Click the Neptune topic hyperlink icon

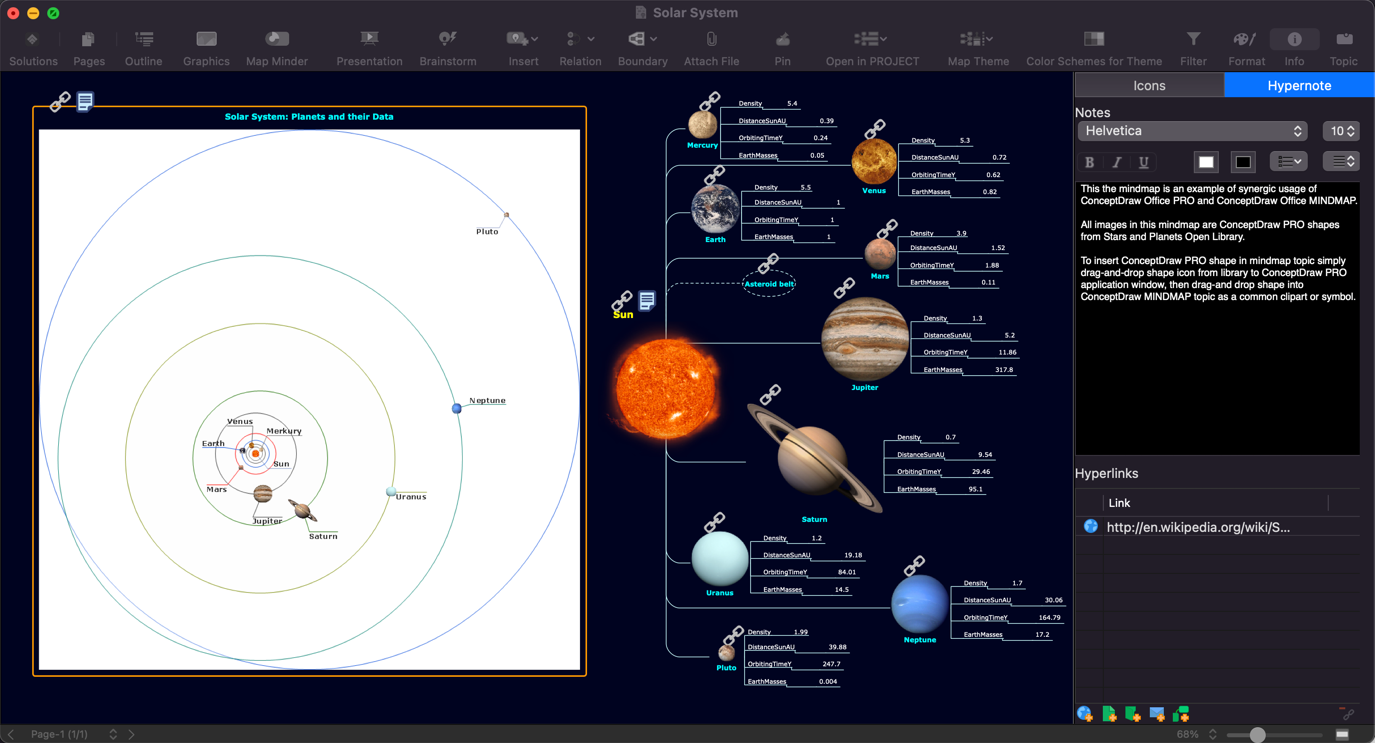pos(914,566)
